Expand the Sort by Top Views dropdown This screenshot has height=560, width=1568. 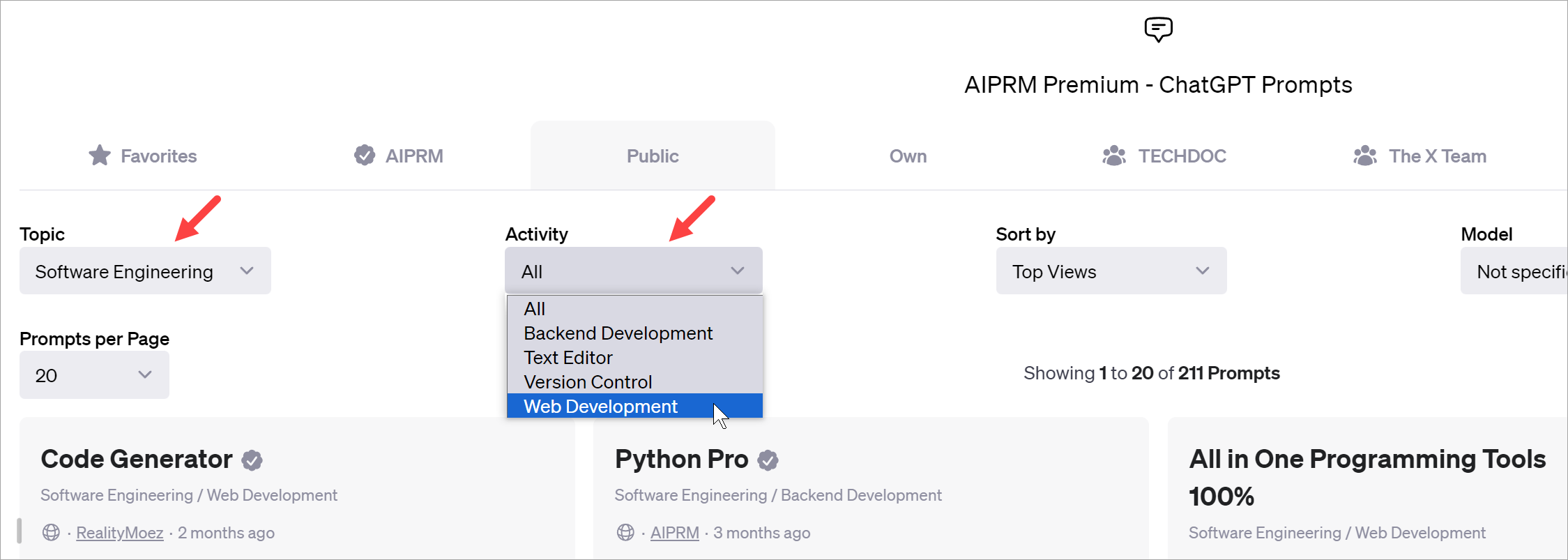pyautogui.click(x=1111, y=271)
